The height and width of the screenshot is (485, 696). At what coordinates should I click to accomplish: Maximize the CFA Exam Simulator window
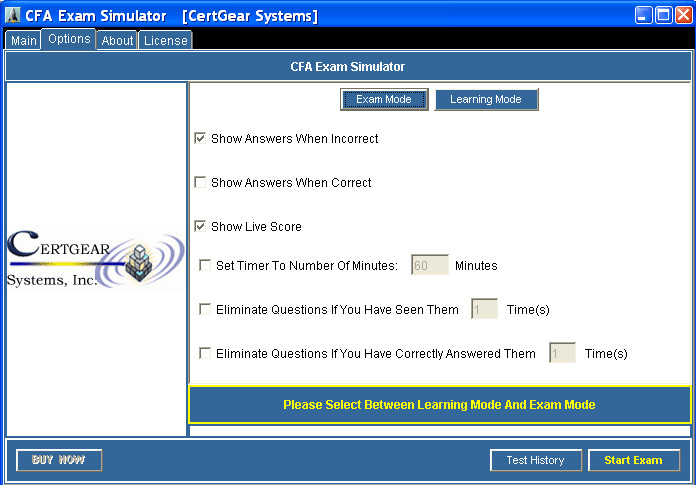[664, 16]
